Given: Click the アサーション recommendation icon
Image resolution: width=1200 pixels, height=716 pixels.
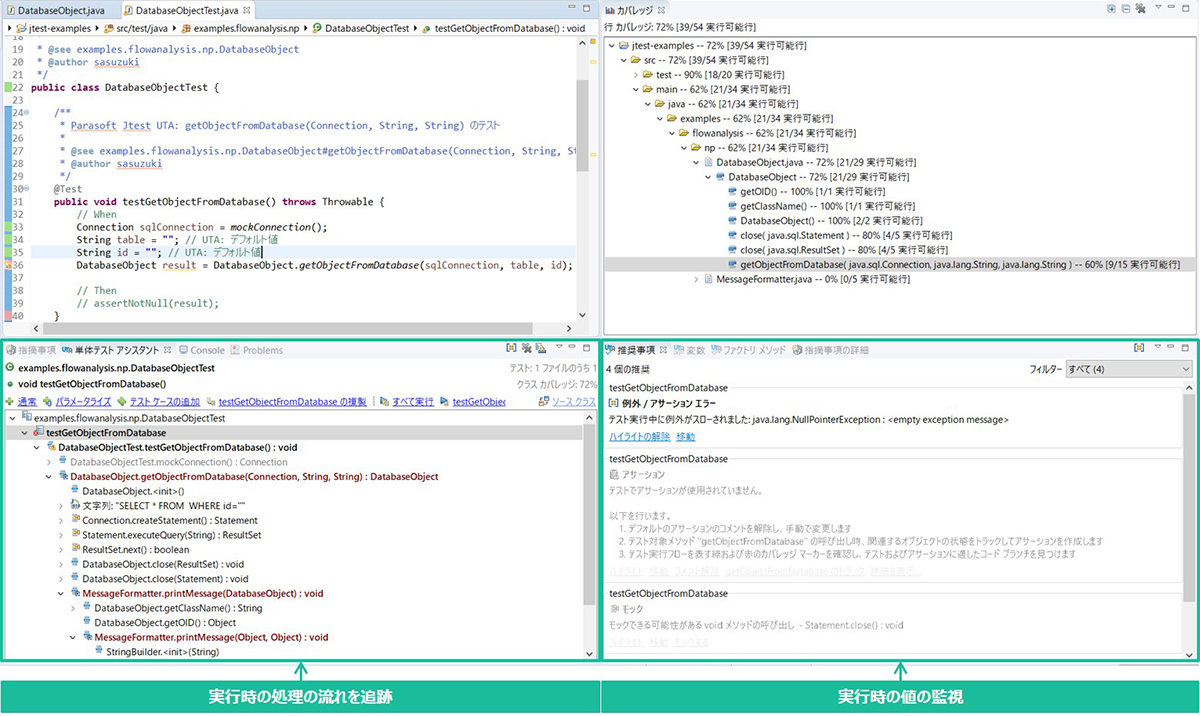Looking at the screenshot, I should 614,474.
